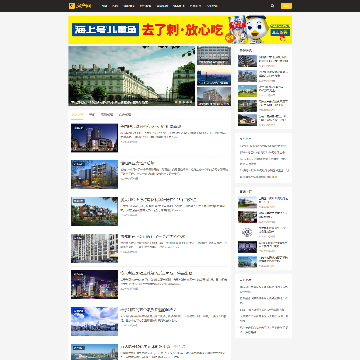360x360 pixels.
Task: Click the blue button inside the duck mascot banner
Action: point(280,32)
